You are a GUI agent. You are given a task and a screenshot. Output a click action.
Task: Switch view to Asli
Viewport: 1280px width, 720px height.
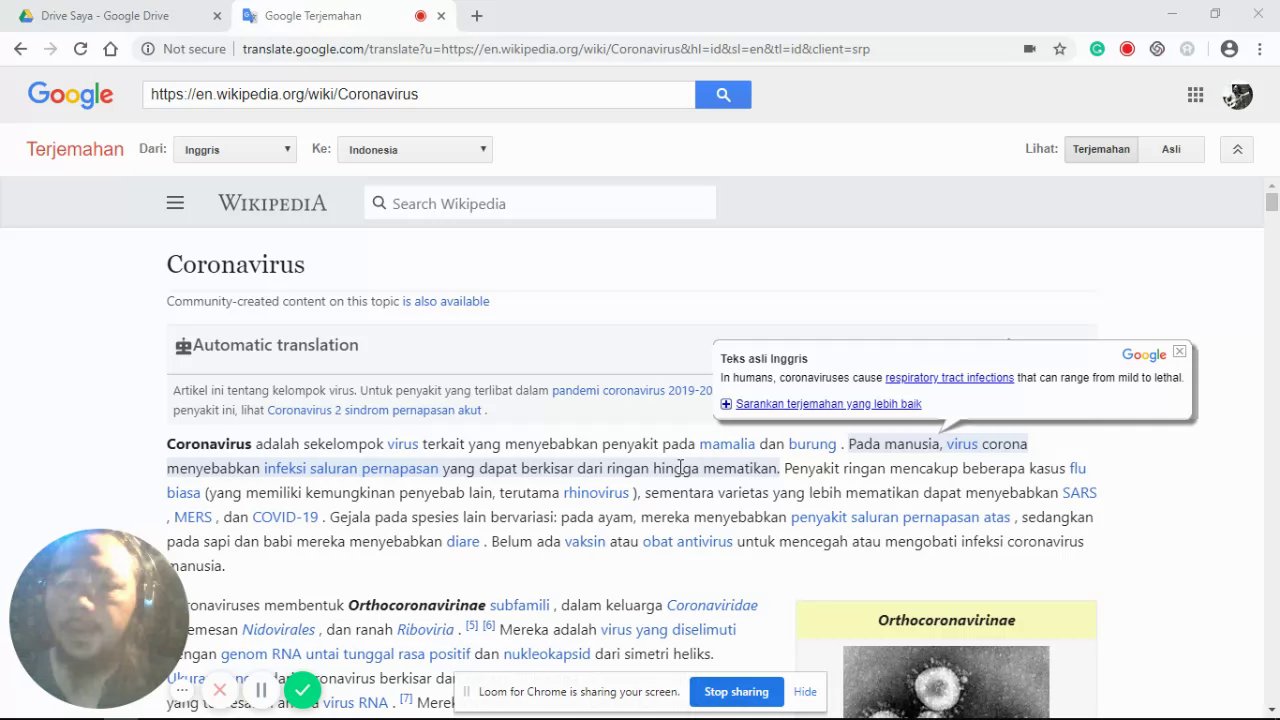1171,149
